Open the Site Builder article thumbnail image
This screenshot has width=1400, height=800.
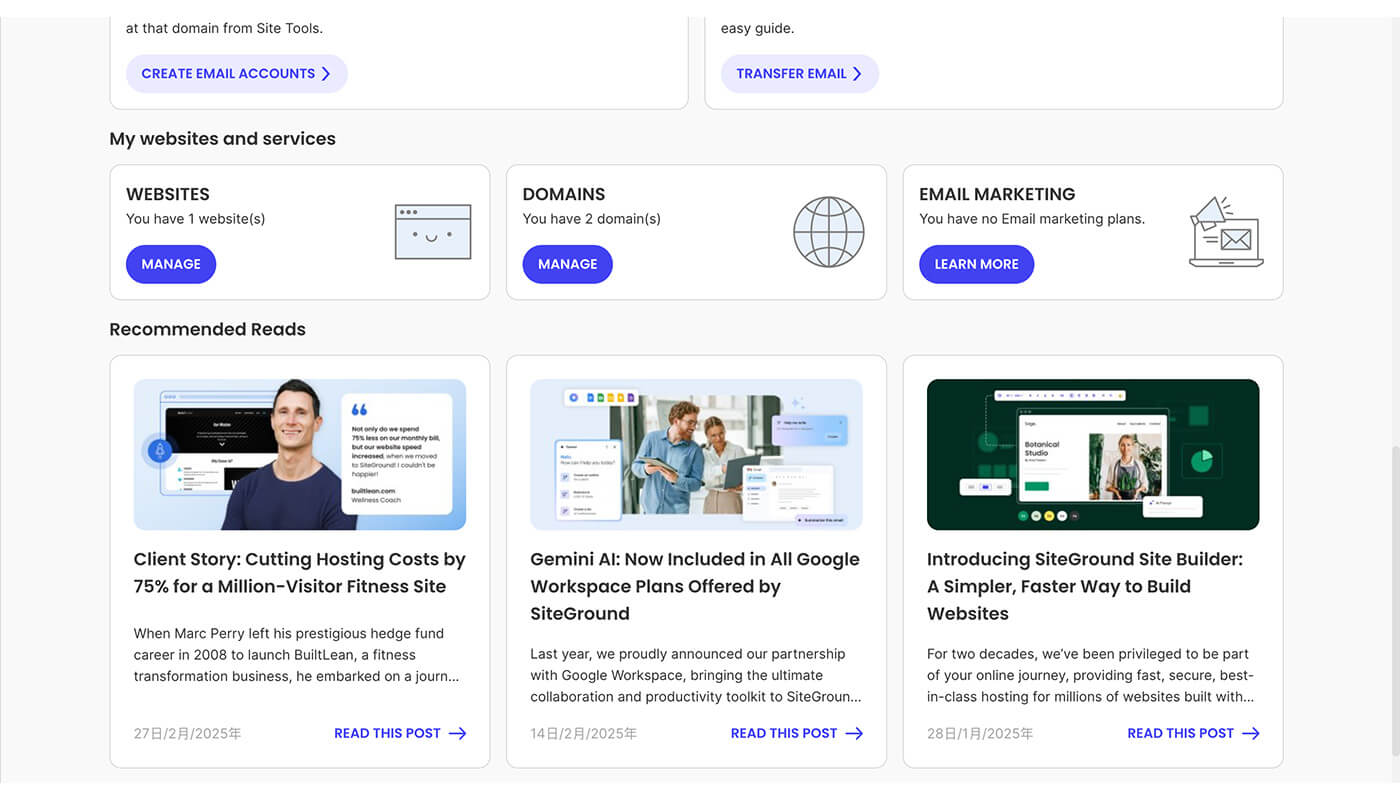coord(1093,454)
